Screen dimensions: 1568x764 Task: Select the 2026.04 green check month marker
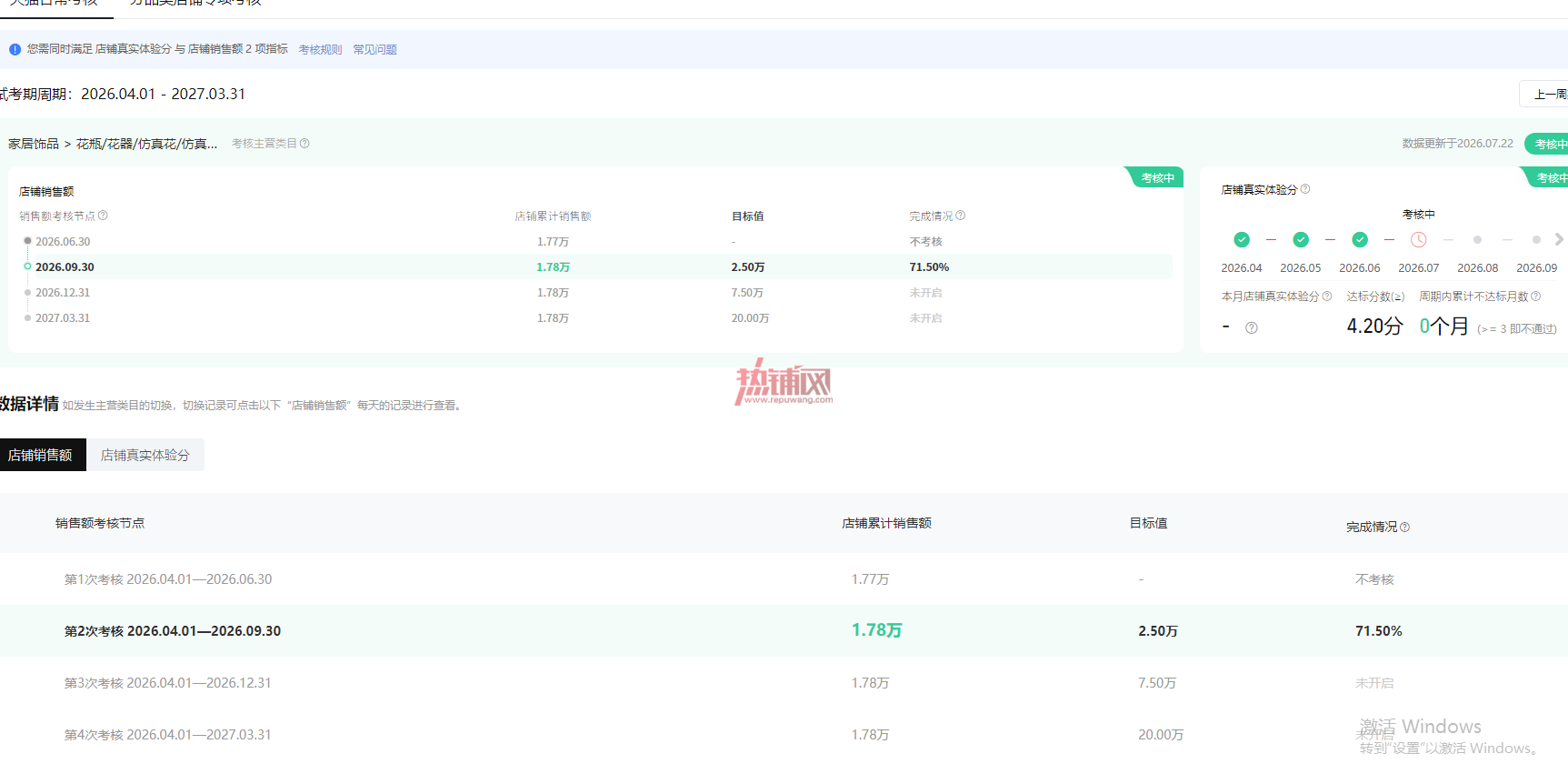[x=1242, y=240]
